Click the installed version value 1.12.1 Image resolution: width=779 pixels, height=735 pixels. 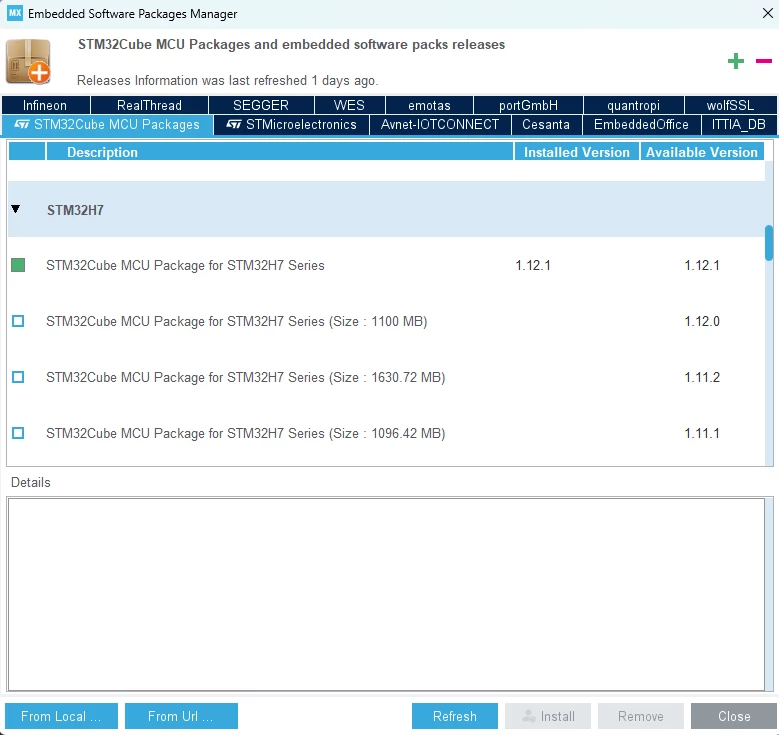click(533, 265)
